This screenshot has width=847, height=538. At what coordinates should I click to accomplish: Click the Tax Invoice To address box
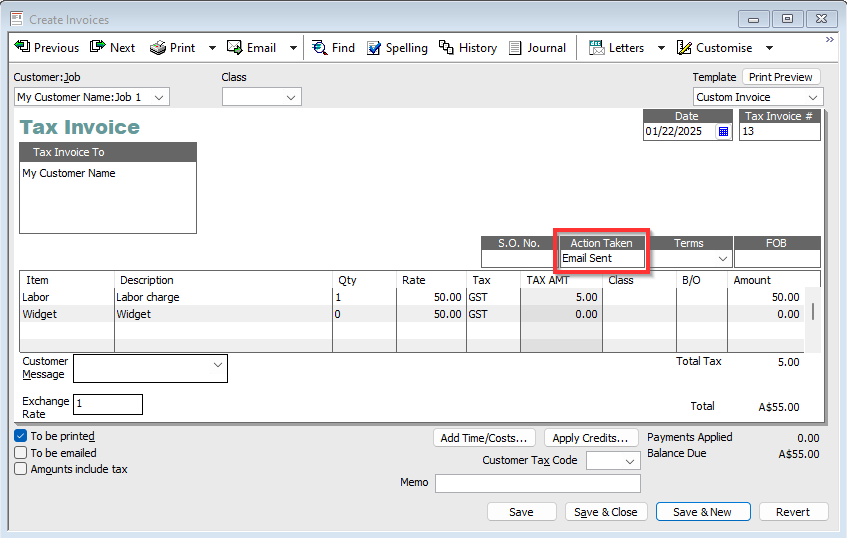[x=108, y=198]
